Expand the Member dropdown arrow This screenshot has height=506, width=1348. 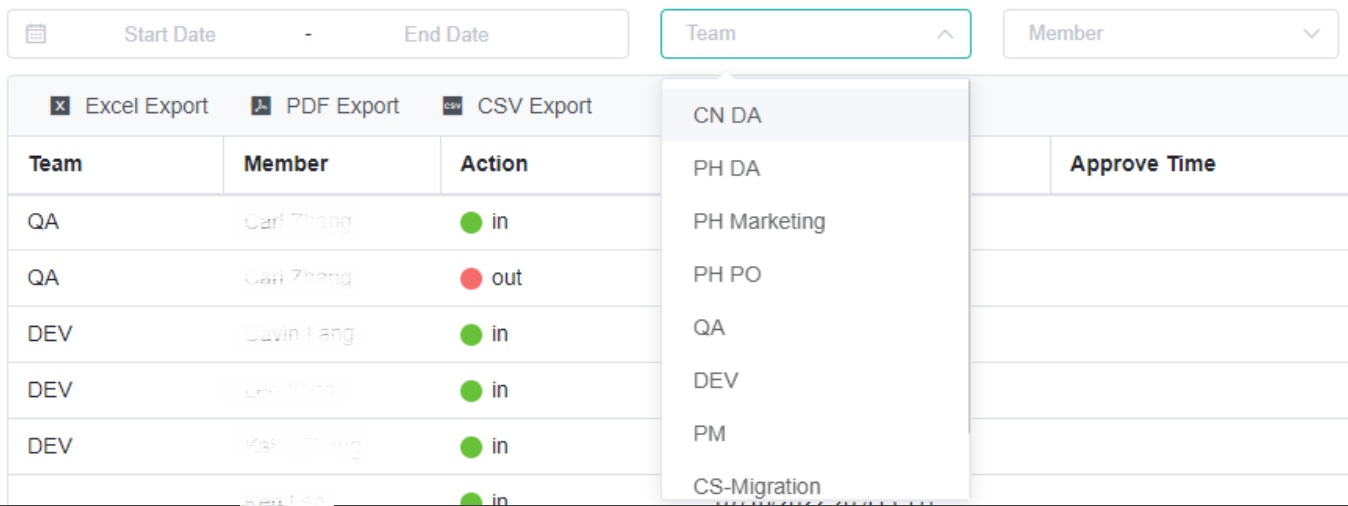1311,34
